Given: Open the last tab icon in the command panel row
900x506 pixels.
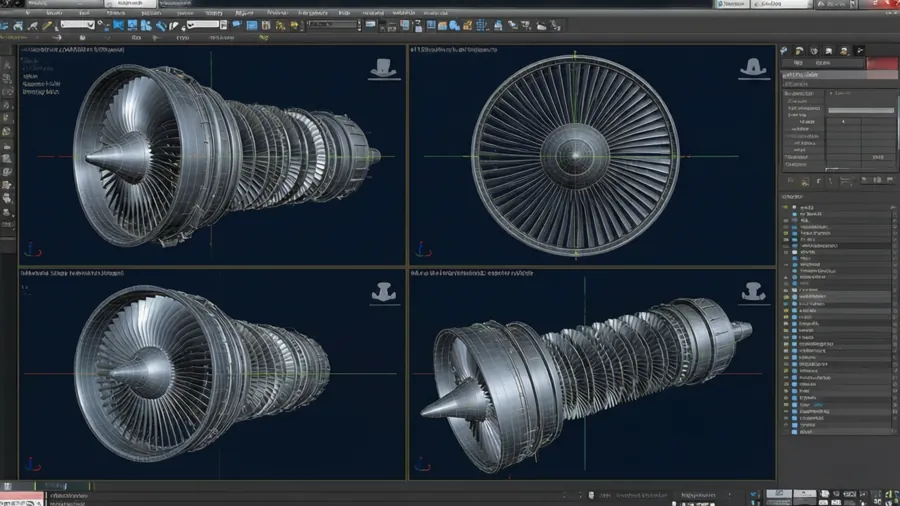Looking at the screenshot, I should pyautogui.click(x=859, y=50).
